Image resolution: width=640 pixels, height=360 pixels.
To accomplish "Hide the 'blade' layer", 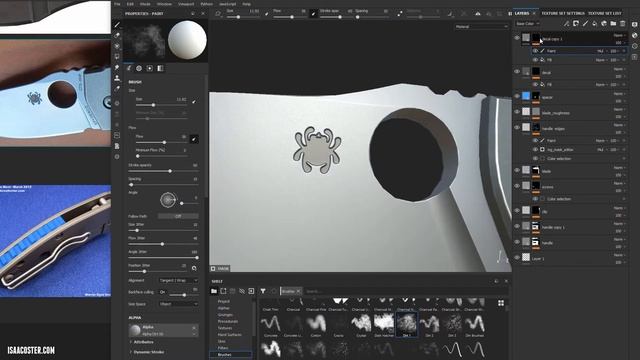I will tap(517, 170).
